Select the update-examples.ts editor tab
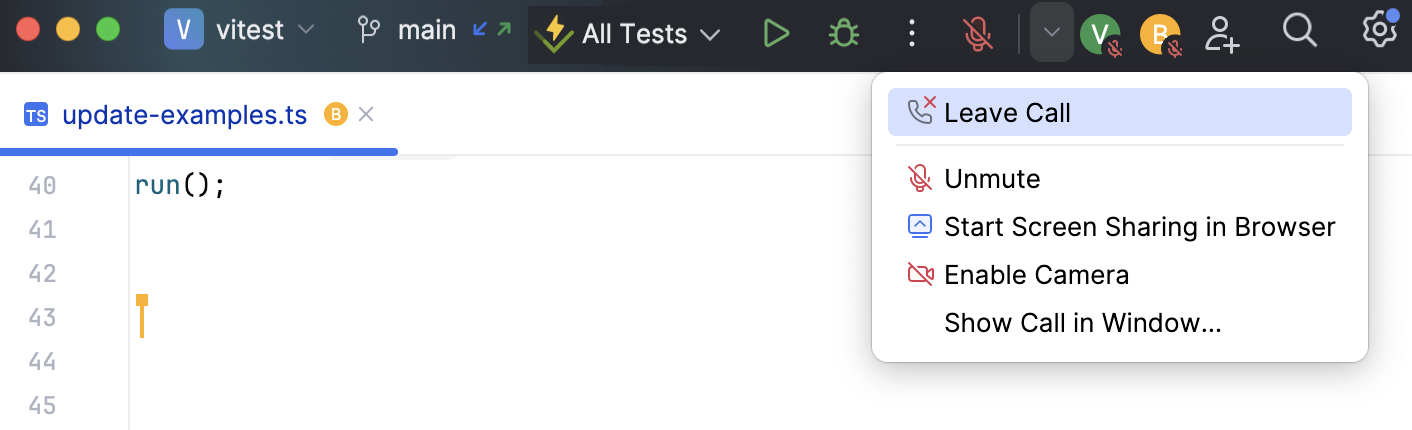This screenshot has width=1412, height=430. [184, 115]
